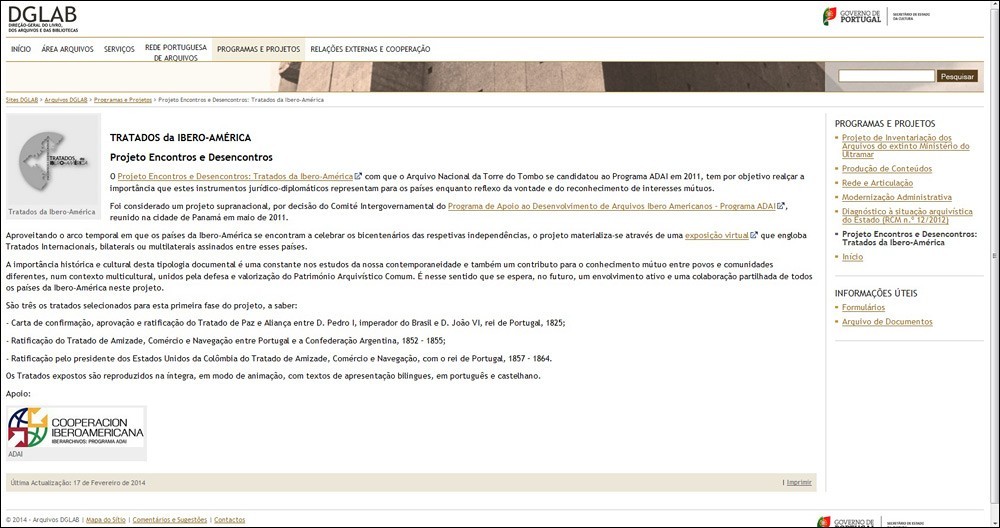This screenshot has width=1000, height=528.
Task: Open the INÍCIO menu item
Action: click(21, 49)
